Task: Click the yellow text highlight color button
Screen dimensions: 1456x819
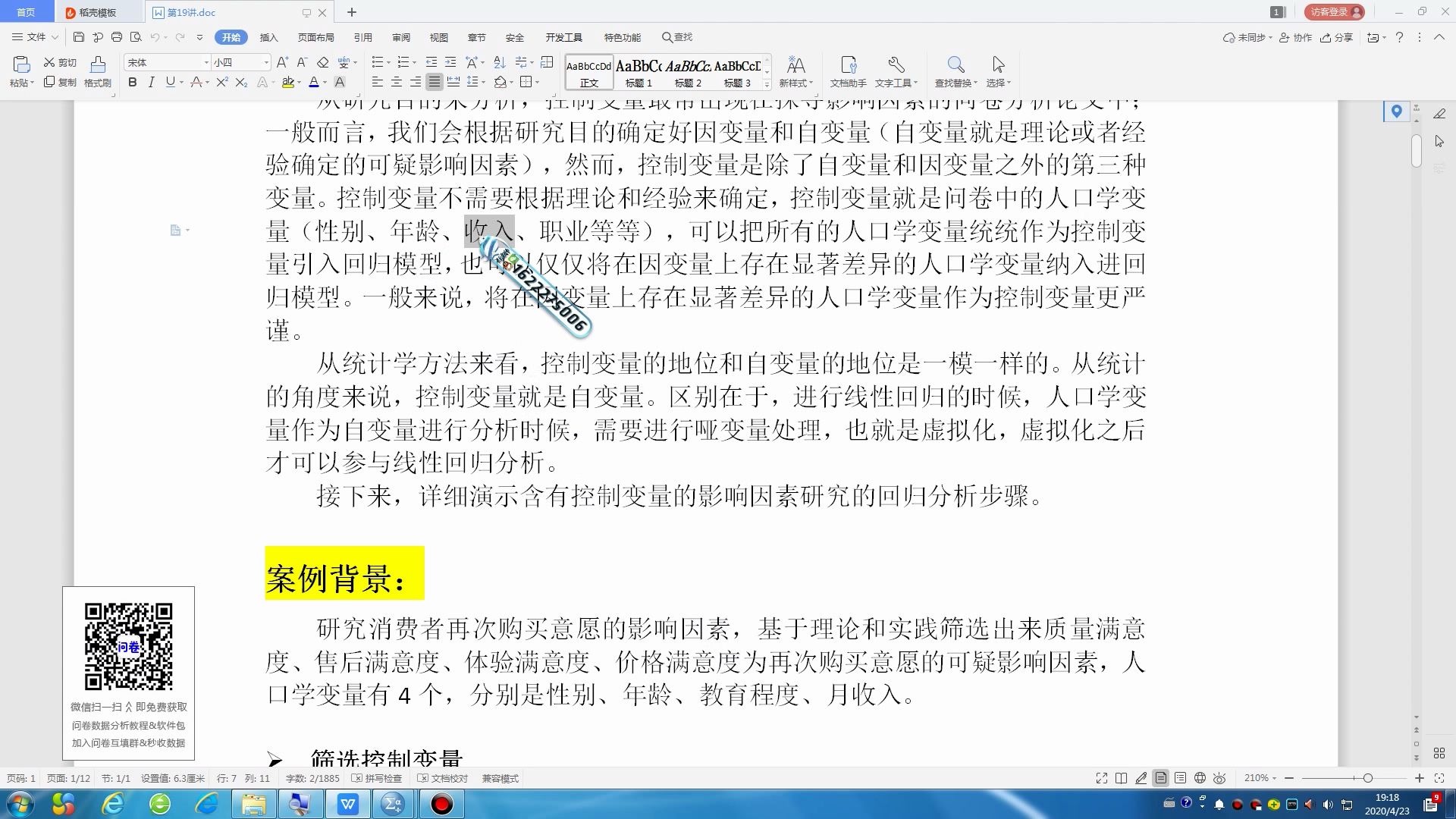Action: [287, 82]
